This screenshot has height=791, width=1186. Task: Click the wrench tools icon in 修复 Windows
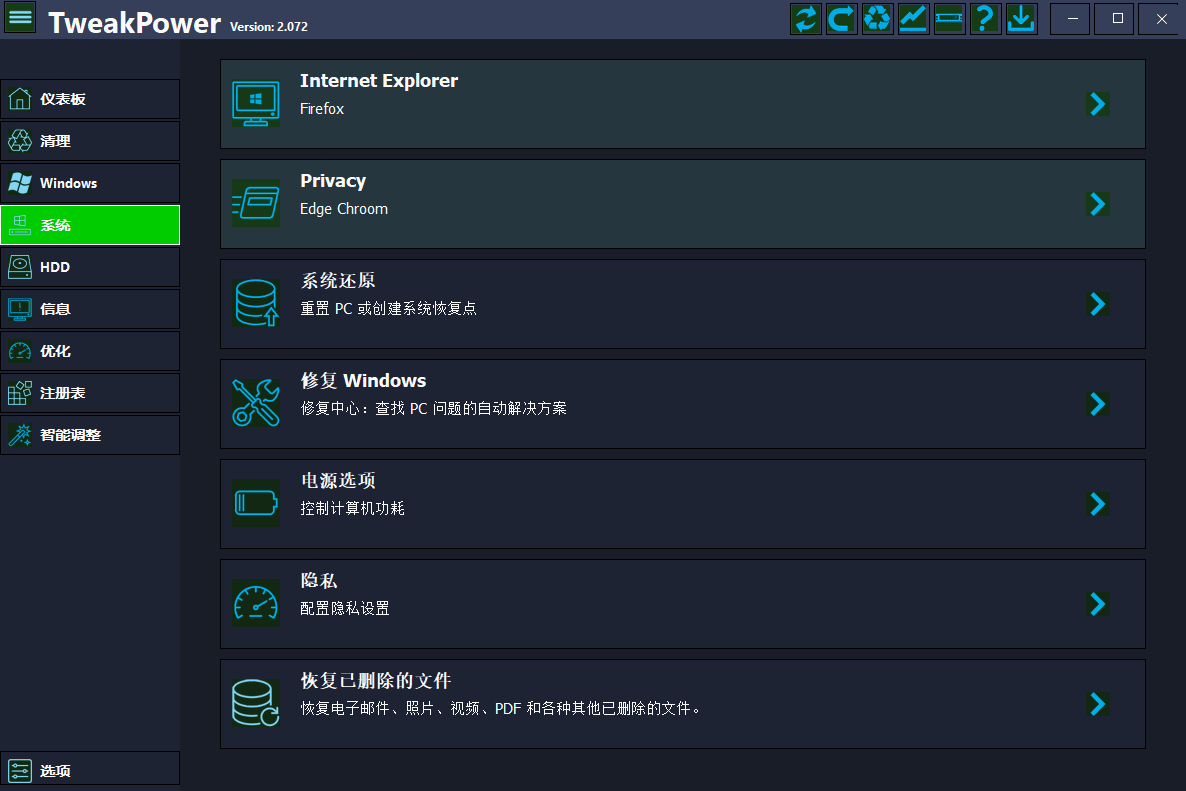pyautogui.click(x=256, y=403)
